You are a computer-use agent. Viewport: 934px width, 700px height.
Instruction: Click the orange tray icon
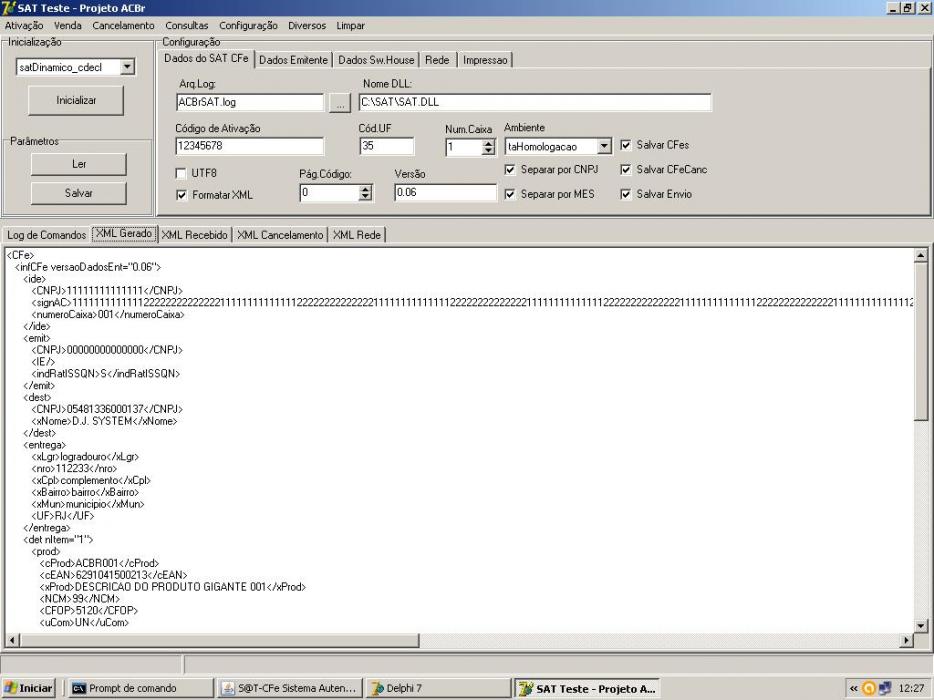[869, 689]
